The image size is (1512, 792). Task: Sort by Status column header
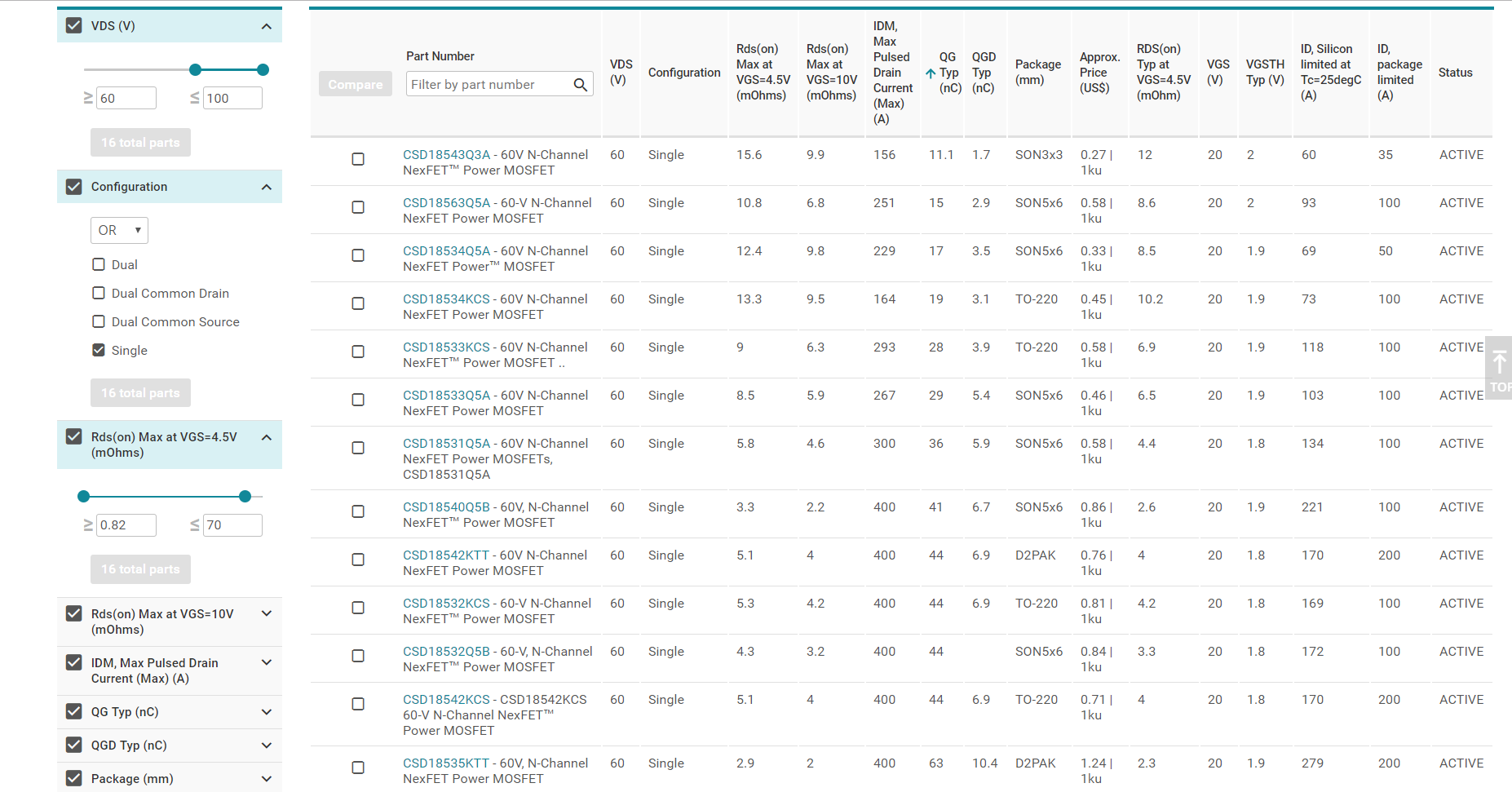tap(1455, 73)
